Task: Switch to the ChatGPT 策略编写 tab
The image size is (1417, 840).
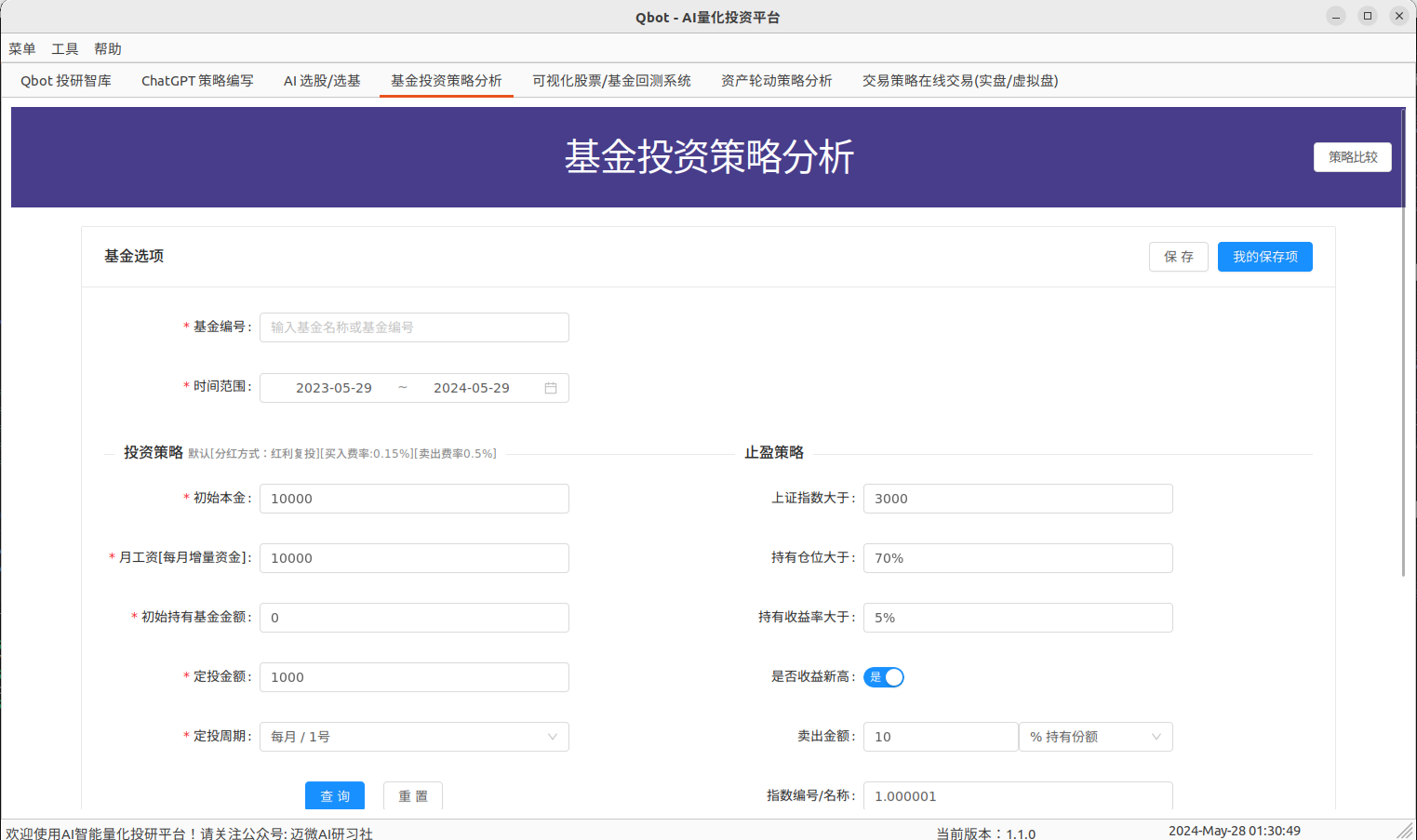Action: (x=196, y=81)
